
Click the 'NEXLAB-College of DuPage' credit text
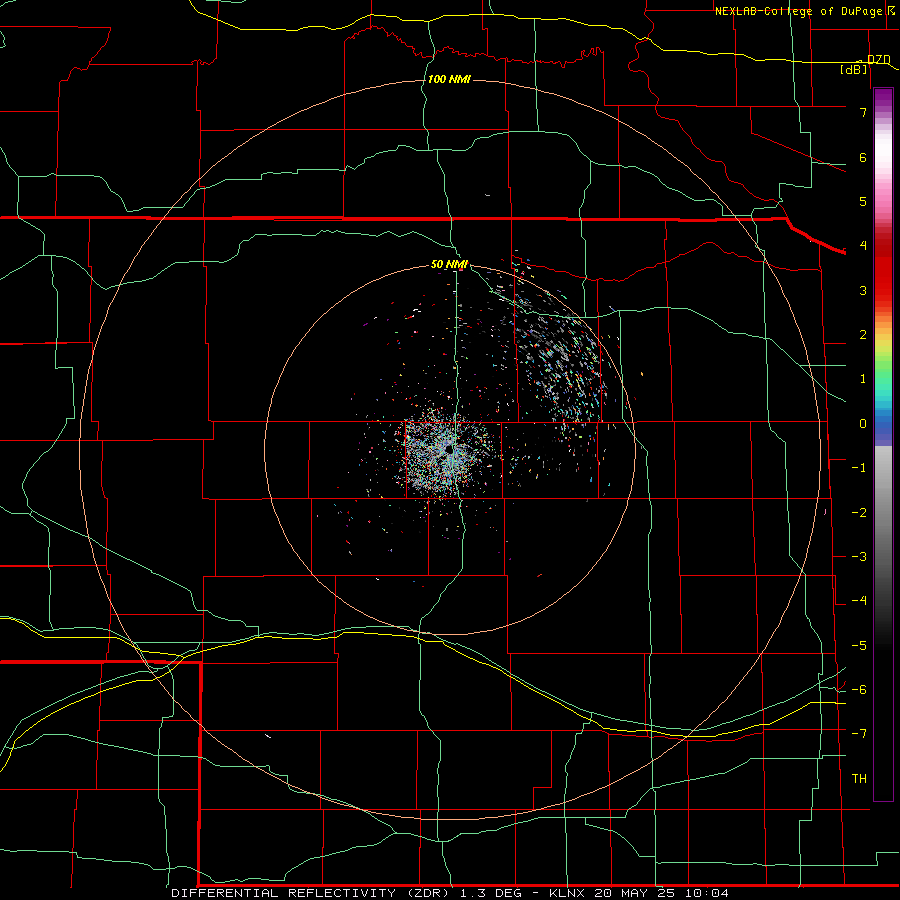(x=798, y=11)
